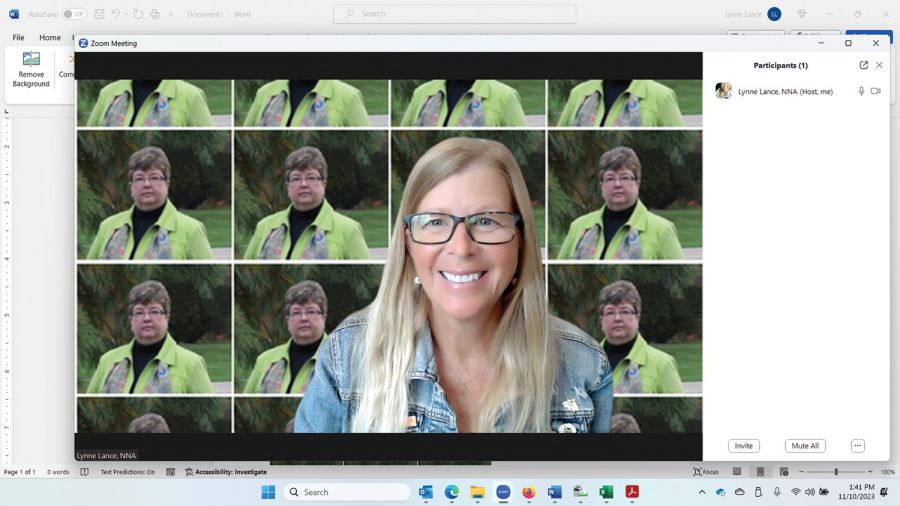Open the more options ellipsis in Participants
900x506 pixels.
[x=857, y=446]
